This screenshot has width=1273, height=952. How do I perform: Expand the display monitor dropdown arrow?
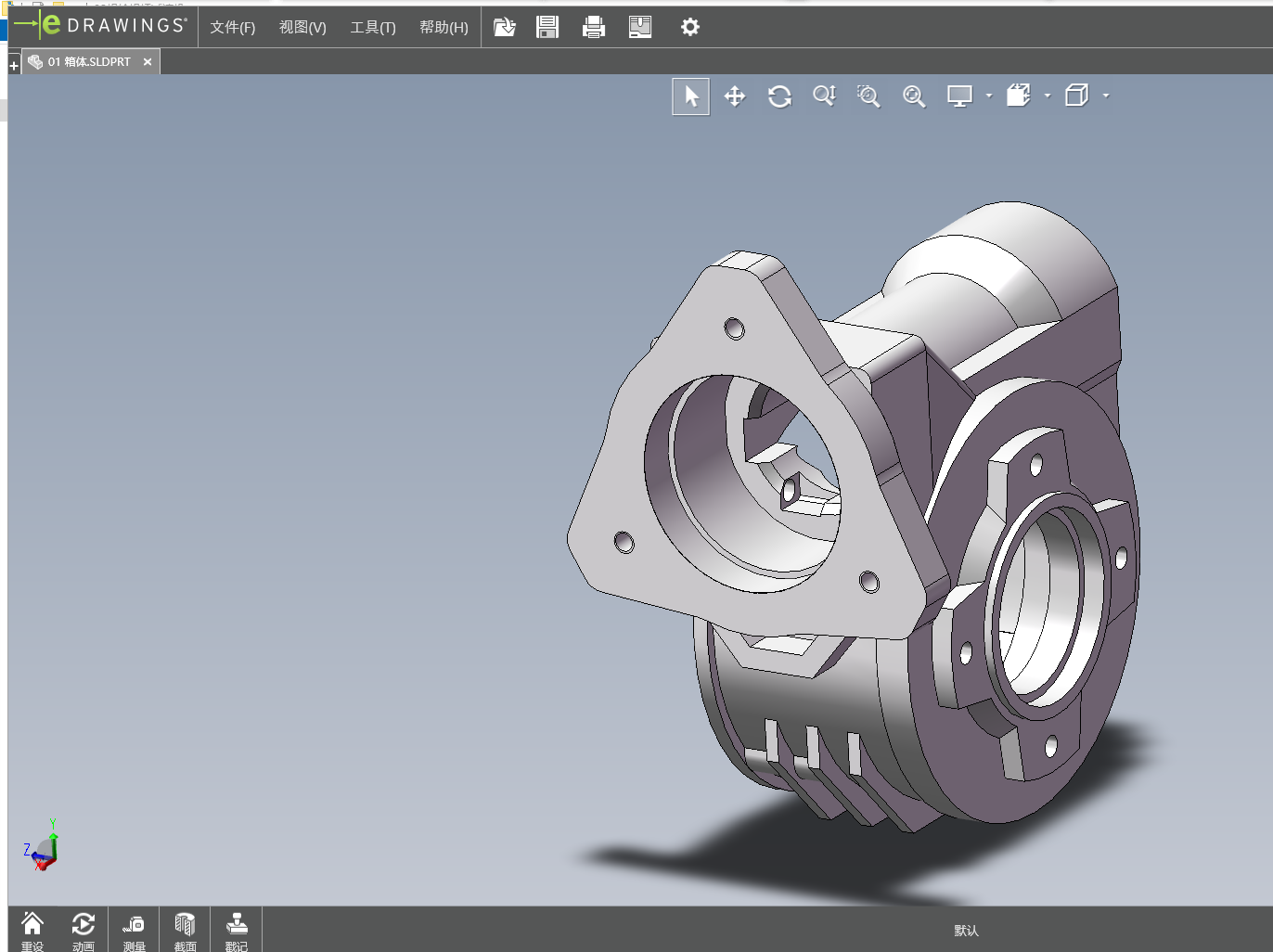(x=989, y=96)
